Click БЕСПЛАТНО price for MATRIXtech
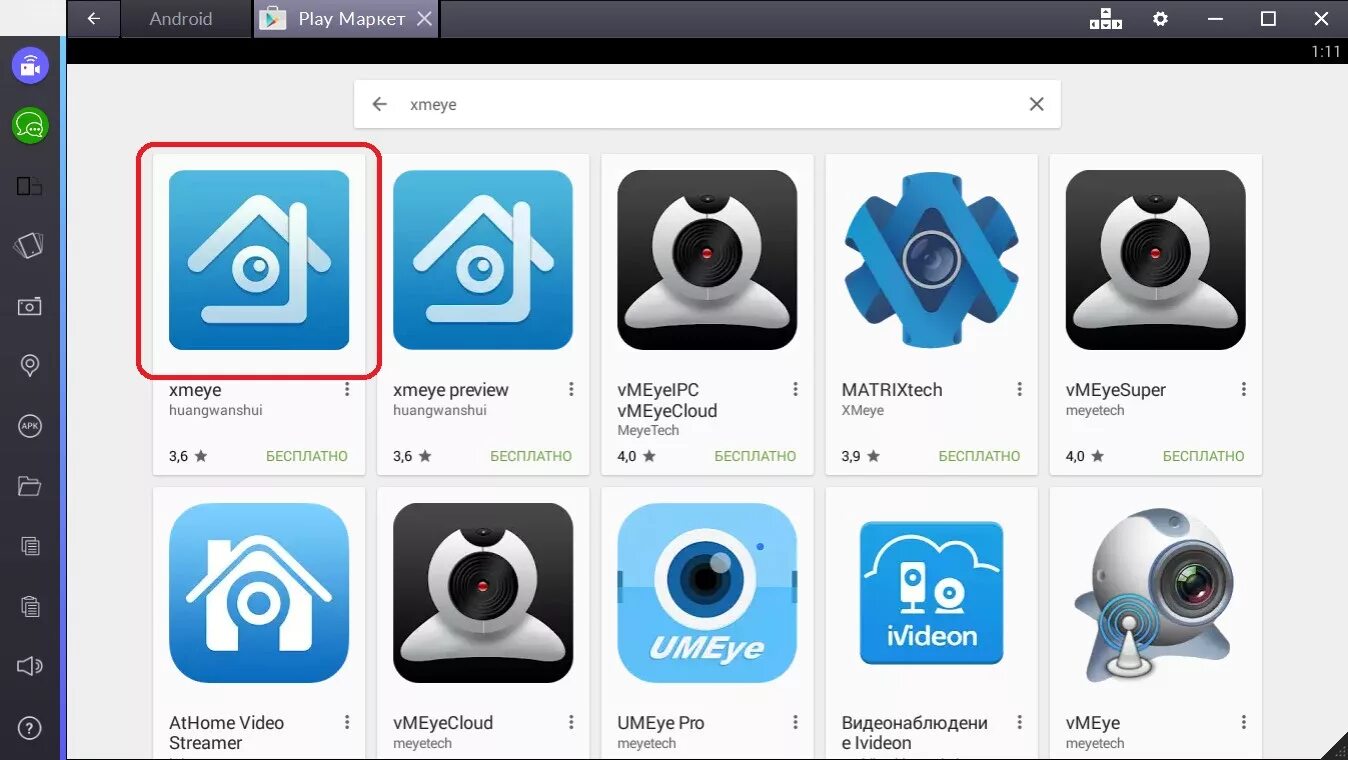Viewport: 1348px width, 760px height. point(979,456)
